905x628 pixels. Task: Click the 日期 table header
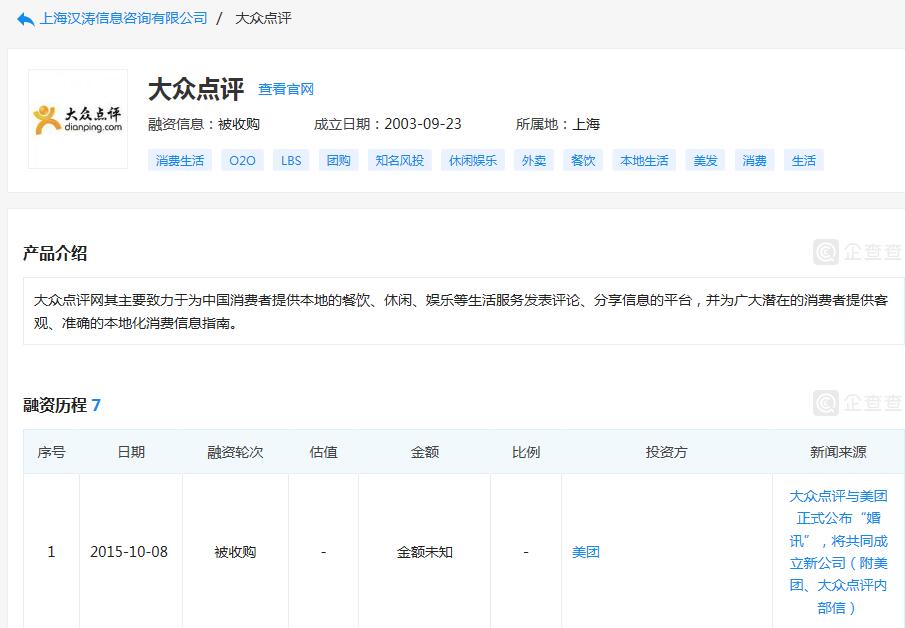132,452
